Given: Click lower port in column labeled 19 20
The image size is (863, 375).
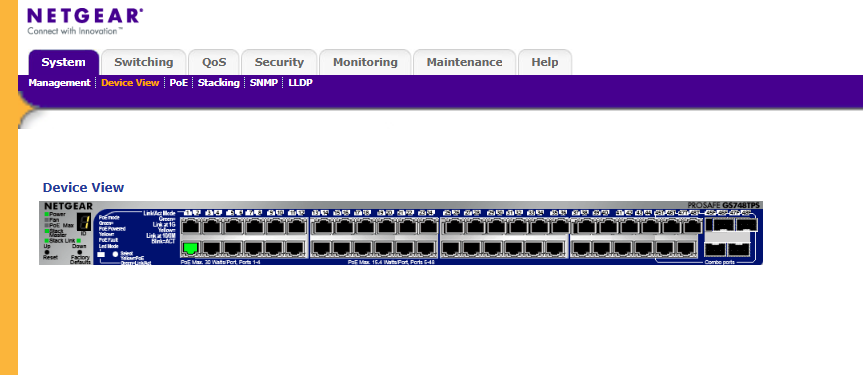Looking at the screenshot, I should tap(384, 248).
